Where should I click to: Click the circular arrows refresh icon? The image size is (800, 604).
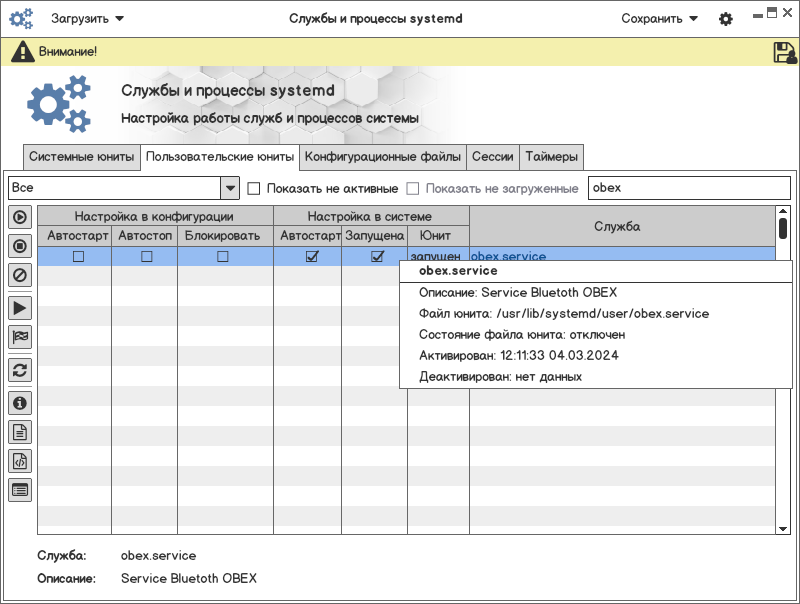pyautogui.click(x=20, y=370)
